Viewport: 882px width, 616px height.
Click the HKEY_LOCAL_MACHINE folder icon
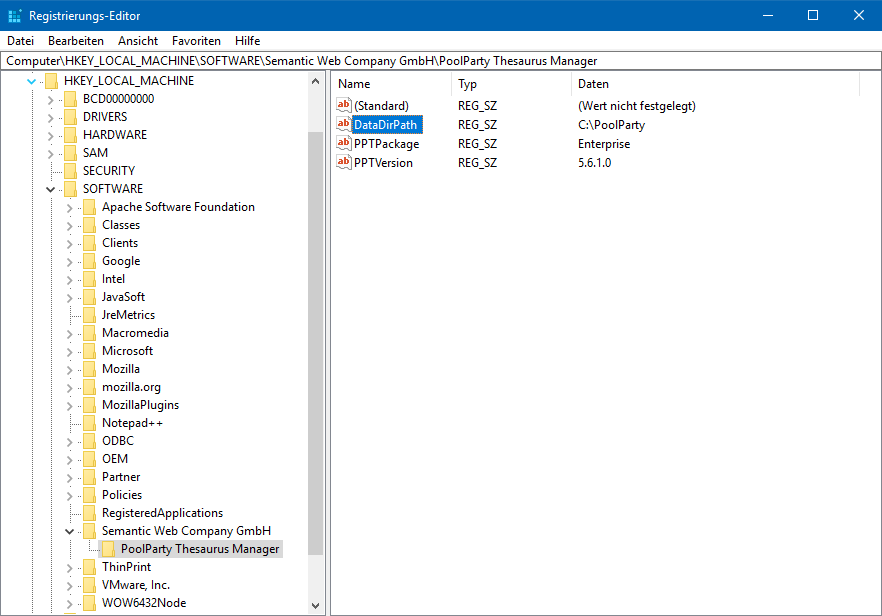coord(51,81)
